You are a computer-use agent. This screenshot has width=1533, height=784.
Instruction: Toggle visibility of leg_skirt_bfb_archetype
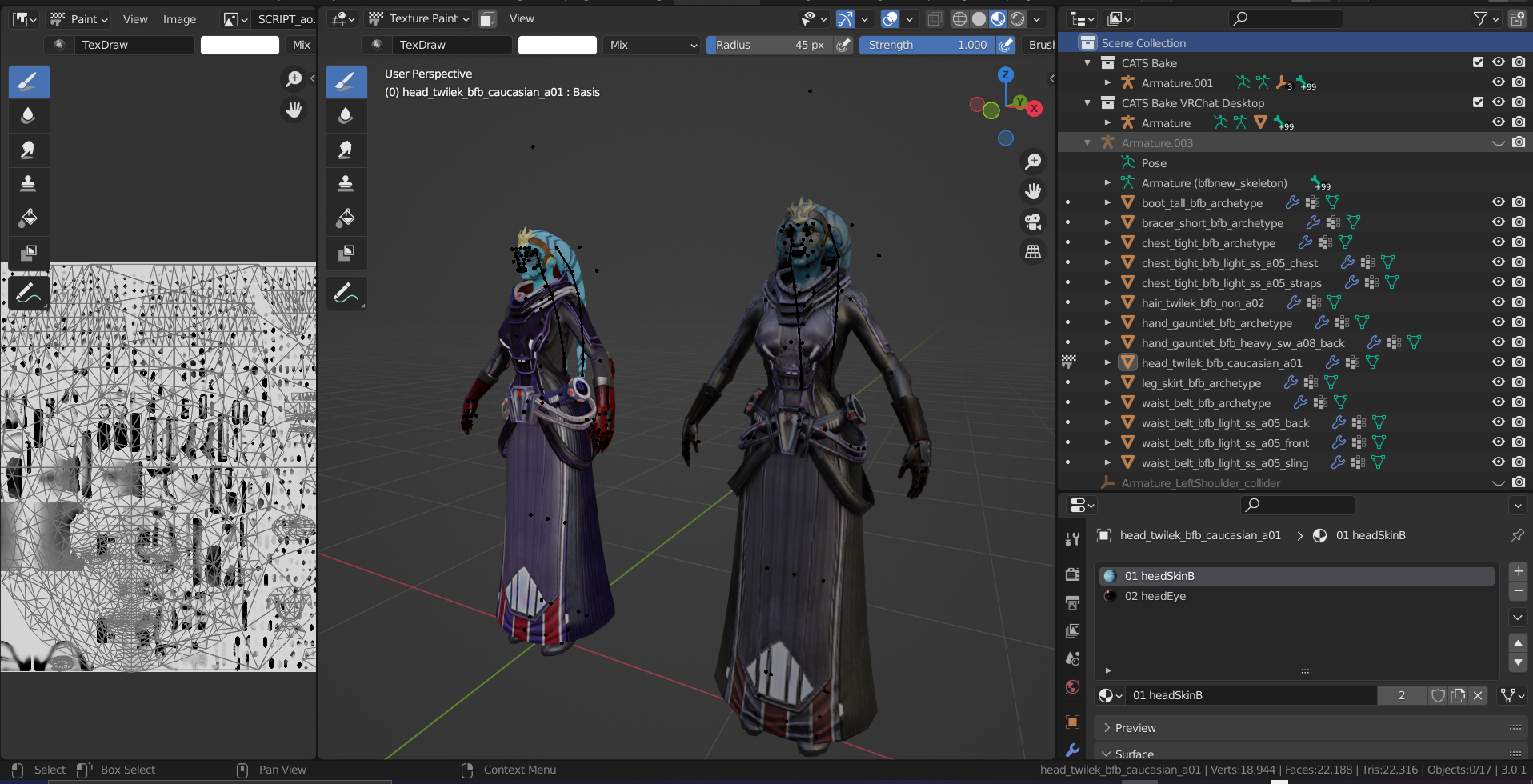pos(1498,382)
